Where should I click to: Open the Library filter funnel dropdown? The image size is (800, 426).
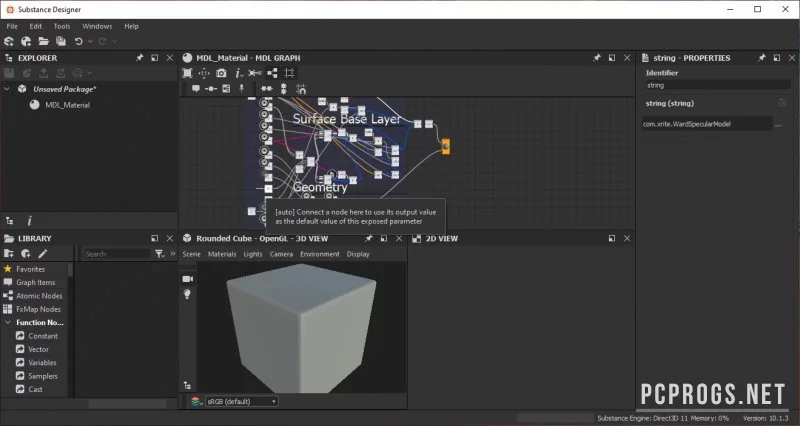tap(160, 254)
